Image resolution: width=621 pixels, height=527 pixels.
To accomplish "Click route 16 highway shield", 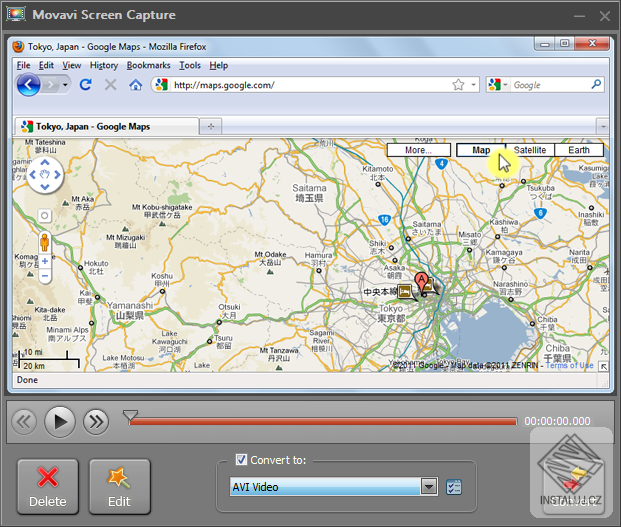I will pyautogui.click(x=384, y=220).
